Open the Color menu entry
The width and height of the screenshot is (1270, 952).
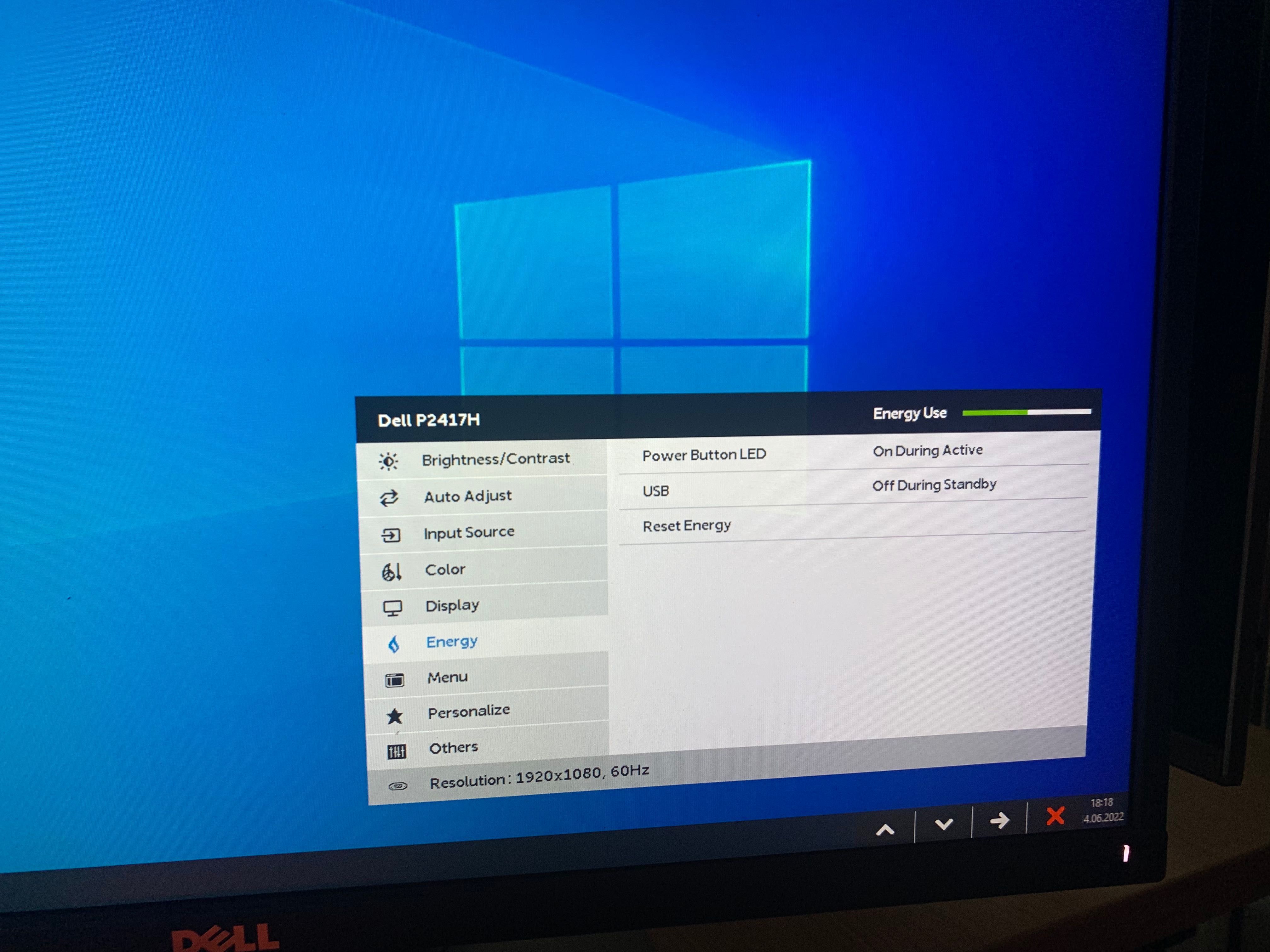click(x=484, y=569)
